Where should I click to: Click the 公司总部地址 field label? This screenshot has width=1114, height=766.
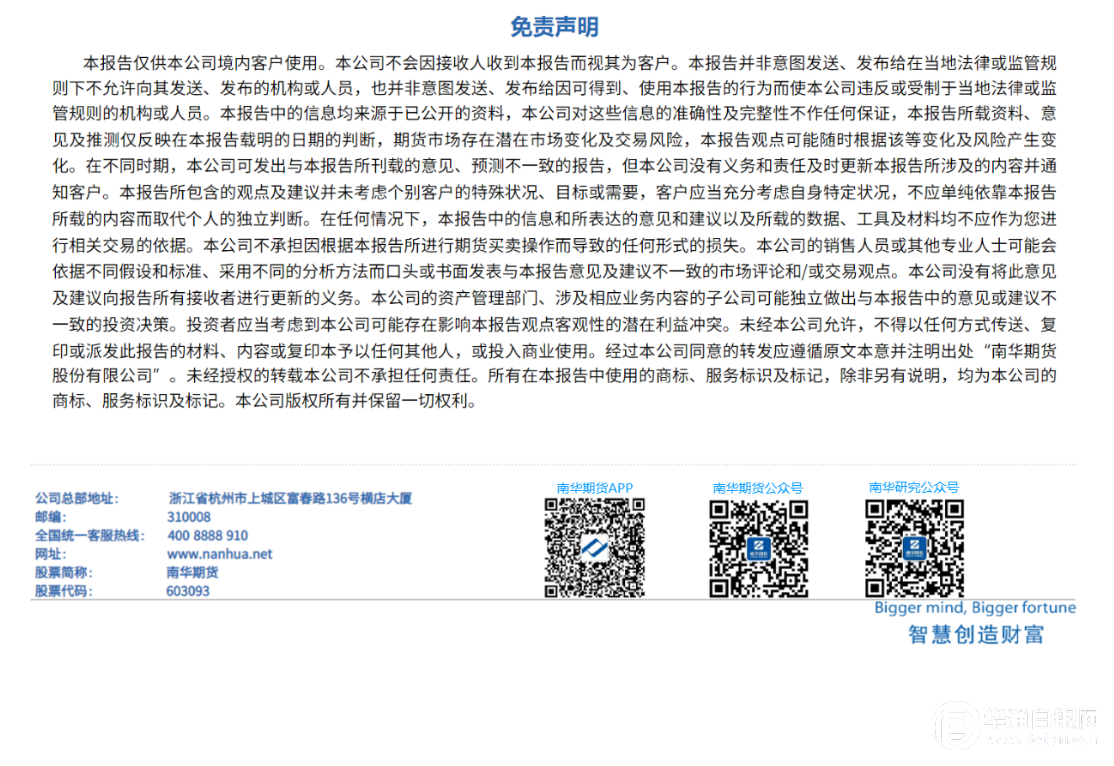[76, 498]
